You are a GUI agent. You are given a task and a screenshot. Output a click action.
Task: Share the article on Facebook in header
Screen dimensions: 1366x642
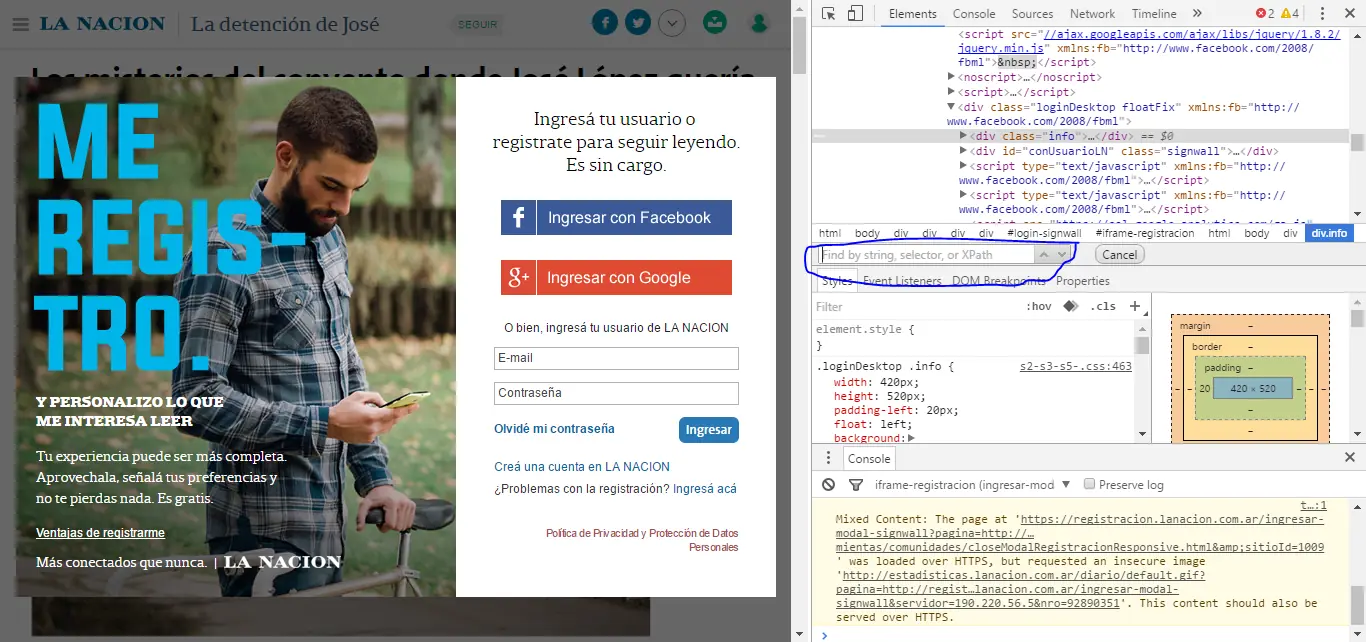(x=605, y=22)
